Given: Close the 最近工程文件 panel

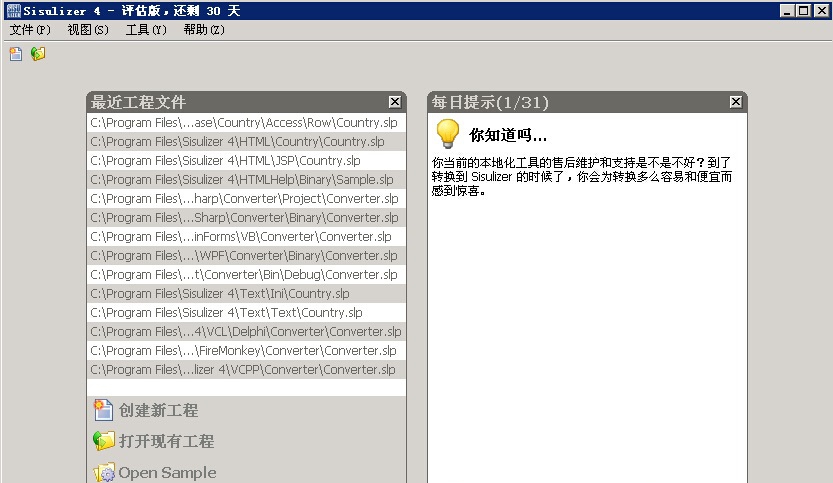Looking at the screenshot, I should point(395,101).
